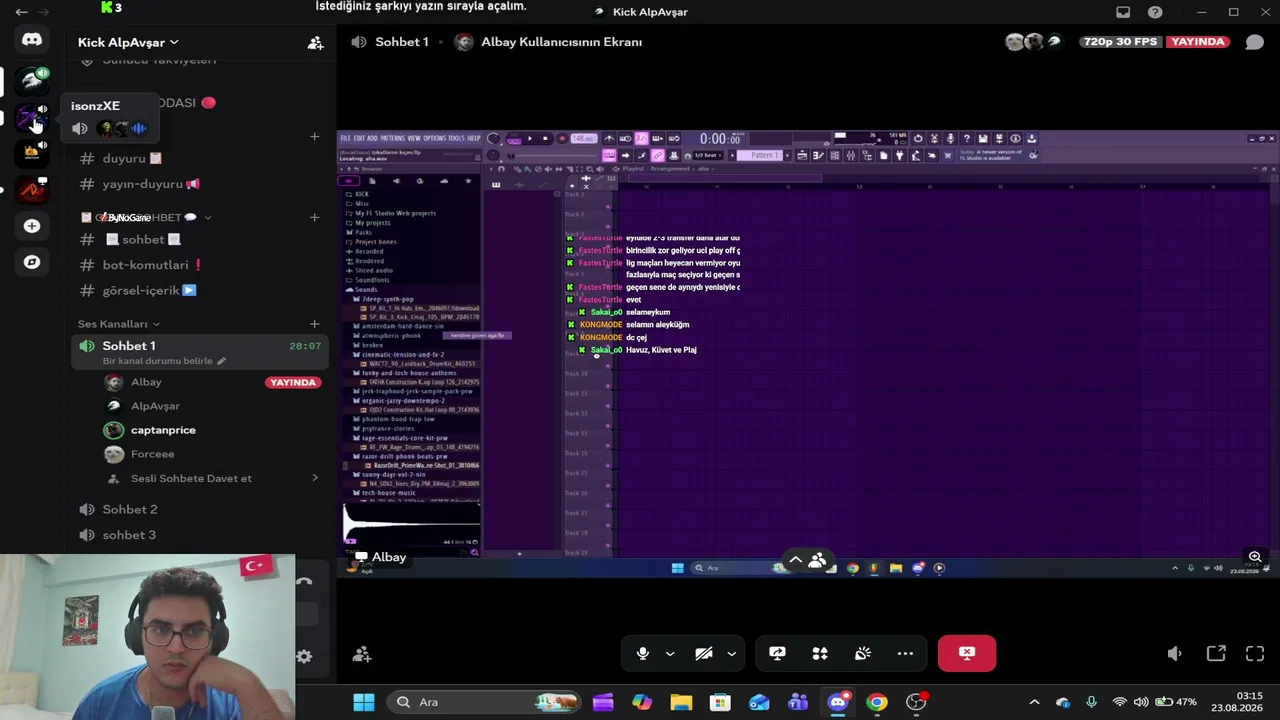Invite people to the Kick AlpAvşar server

pos(315,43)
